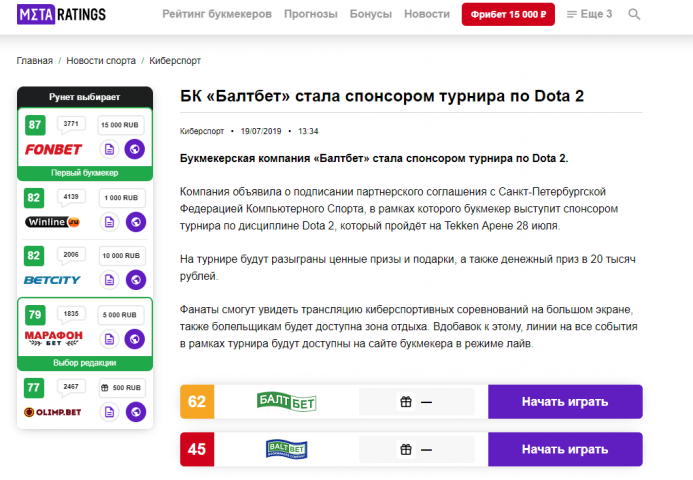The width and height of the screenshot is (693, 480).
Task: Open Olimp.bet 2467 comments bubble
Action: (71, 388)
